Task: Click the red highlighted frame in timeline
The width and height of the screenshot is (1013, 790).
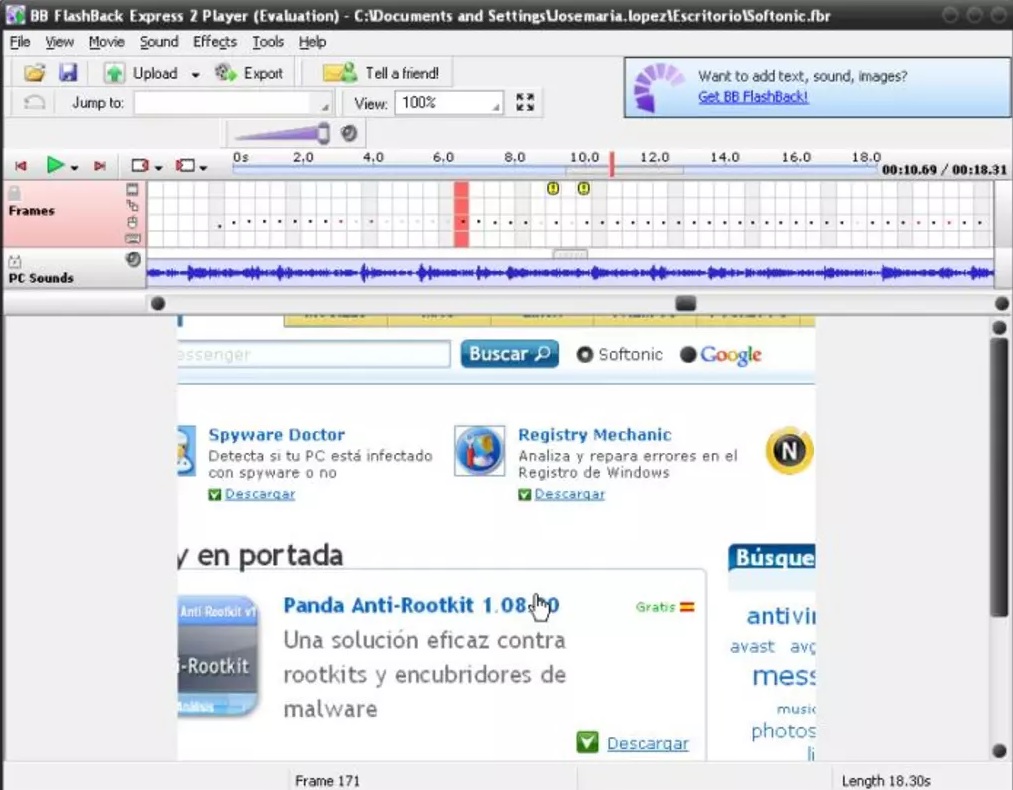Action: 461,214
